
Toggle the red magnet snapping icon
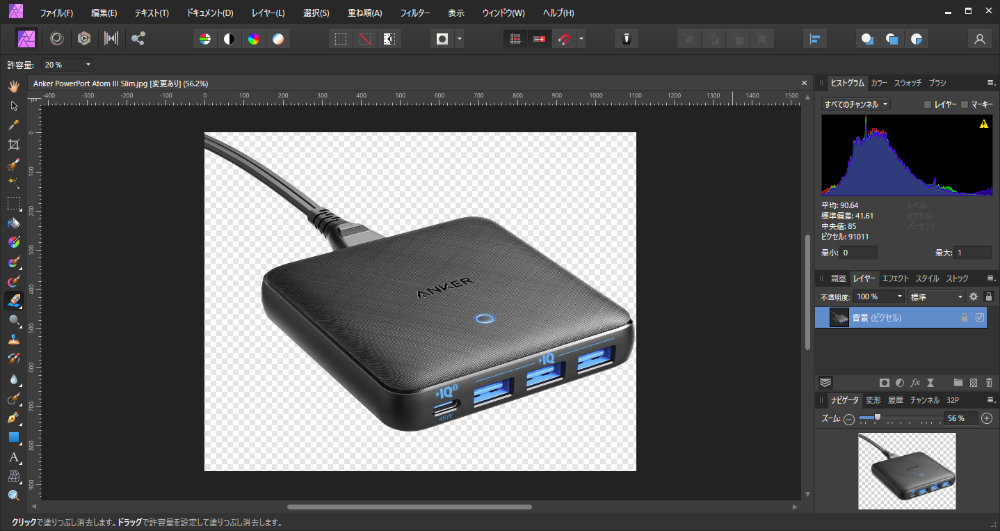[x=564, y=39]
